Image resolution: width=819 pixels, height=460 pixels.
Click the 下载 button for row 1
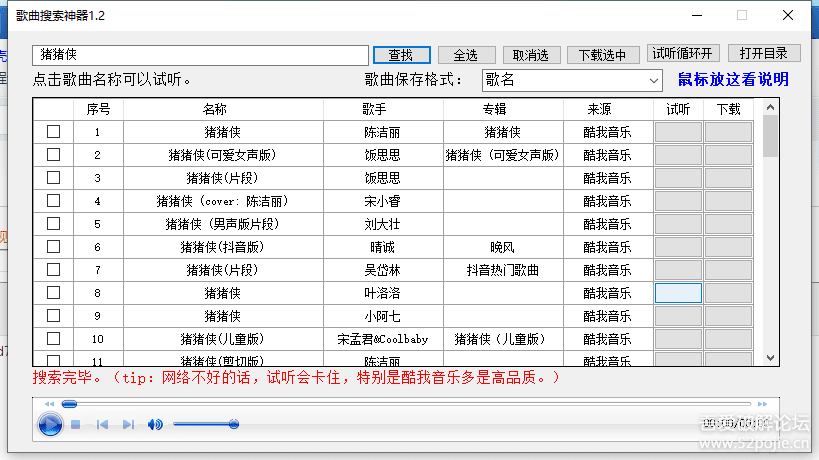click(x=728, y=132)
